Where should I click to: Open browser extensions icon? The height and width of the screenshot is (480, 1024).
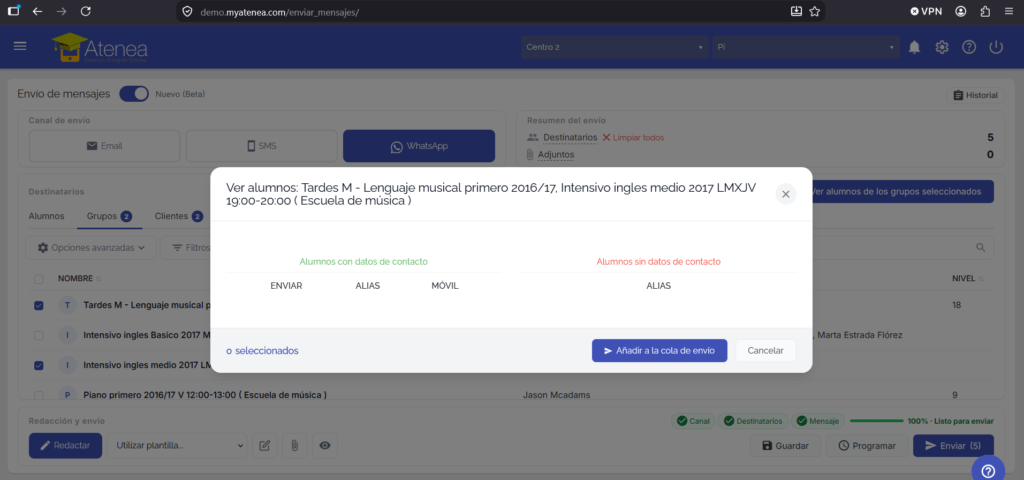tap(985, 11)
